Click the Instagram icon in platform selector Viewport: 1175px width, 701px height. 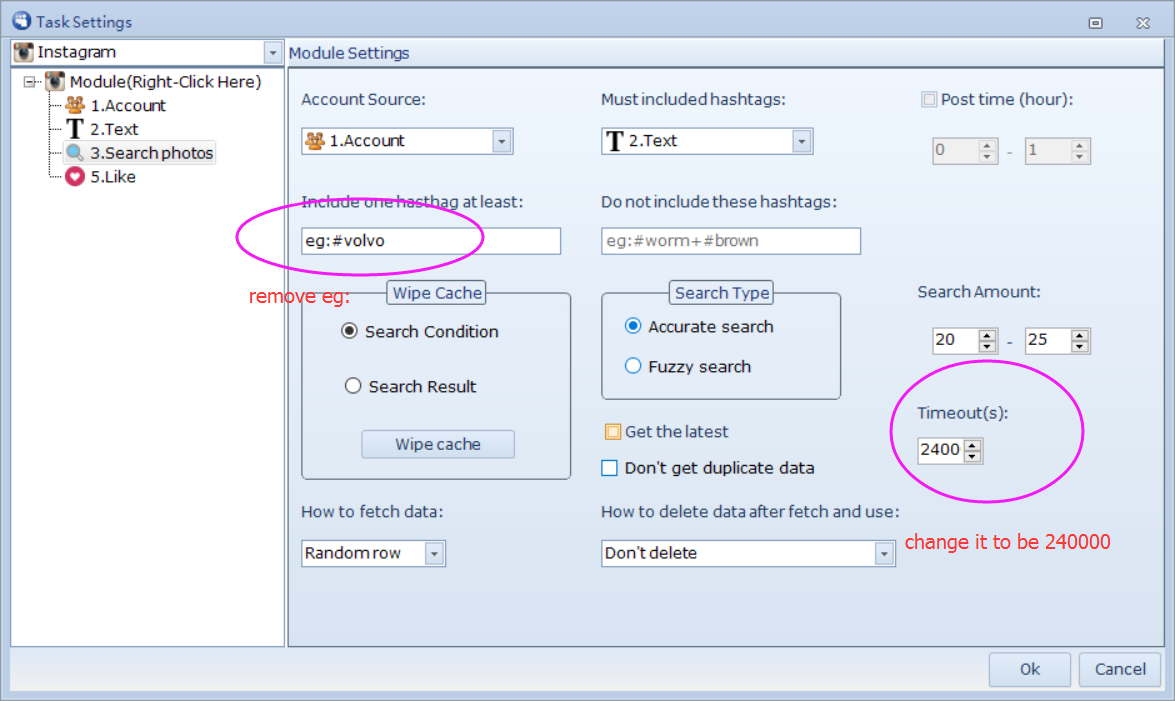click(24, 52)
